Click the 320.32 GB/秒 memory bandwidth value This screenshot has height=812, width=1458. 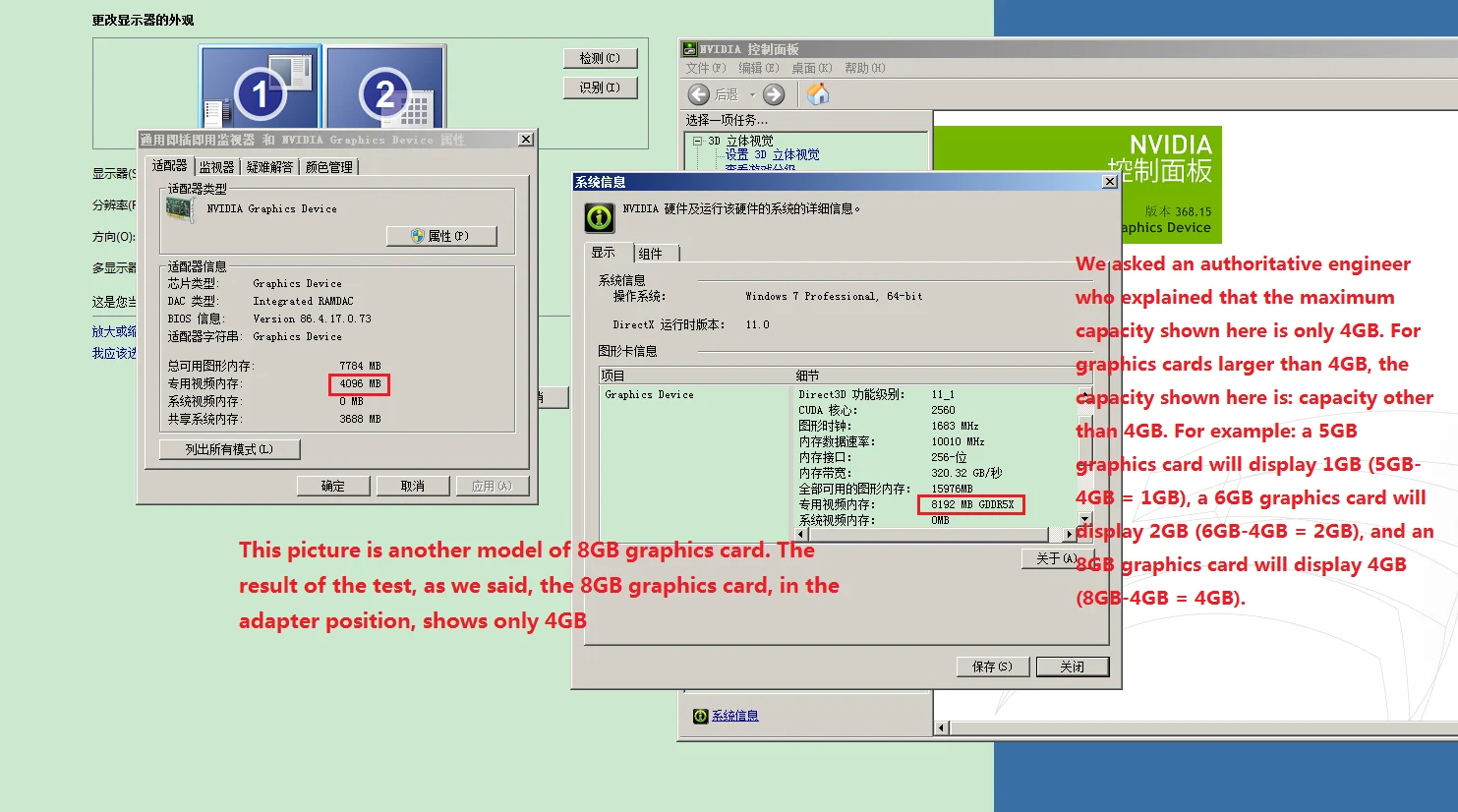click(x=966, y=473)
